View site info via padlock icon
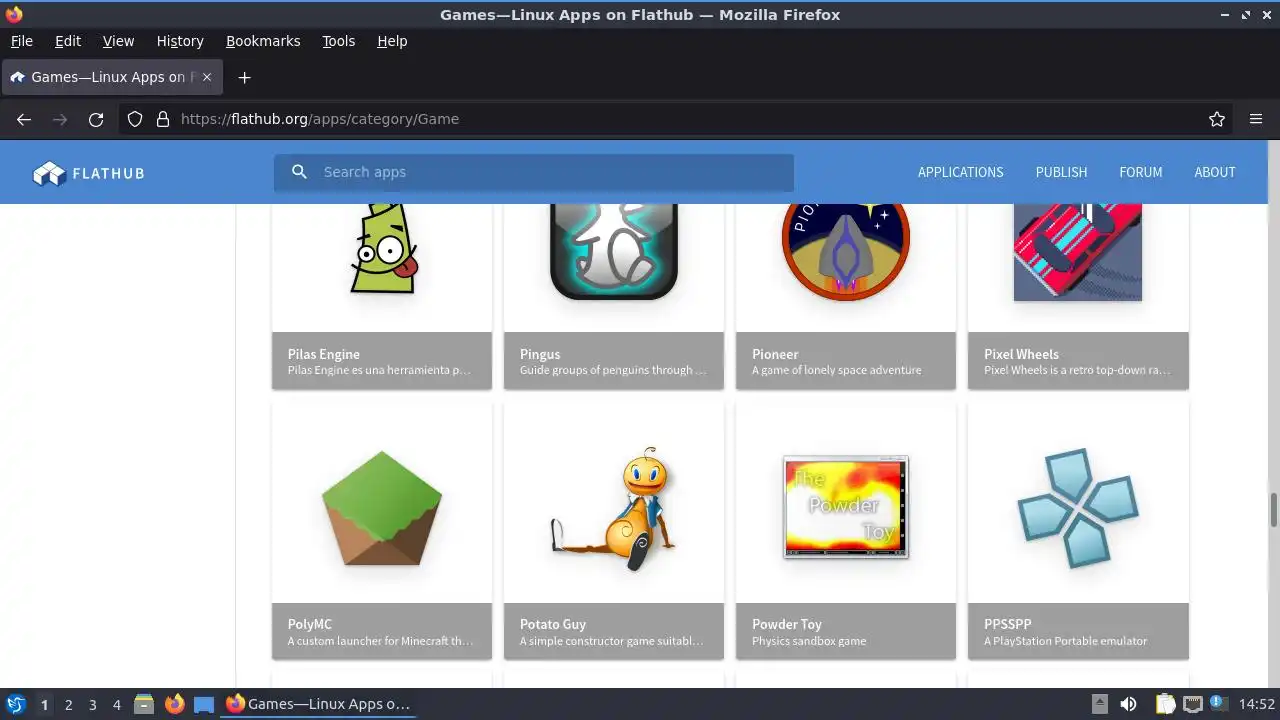 point(163,119)
